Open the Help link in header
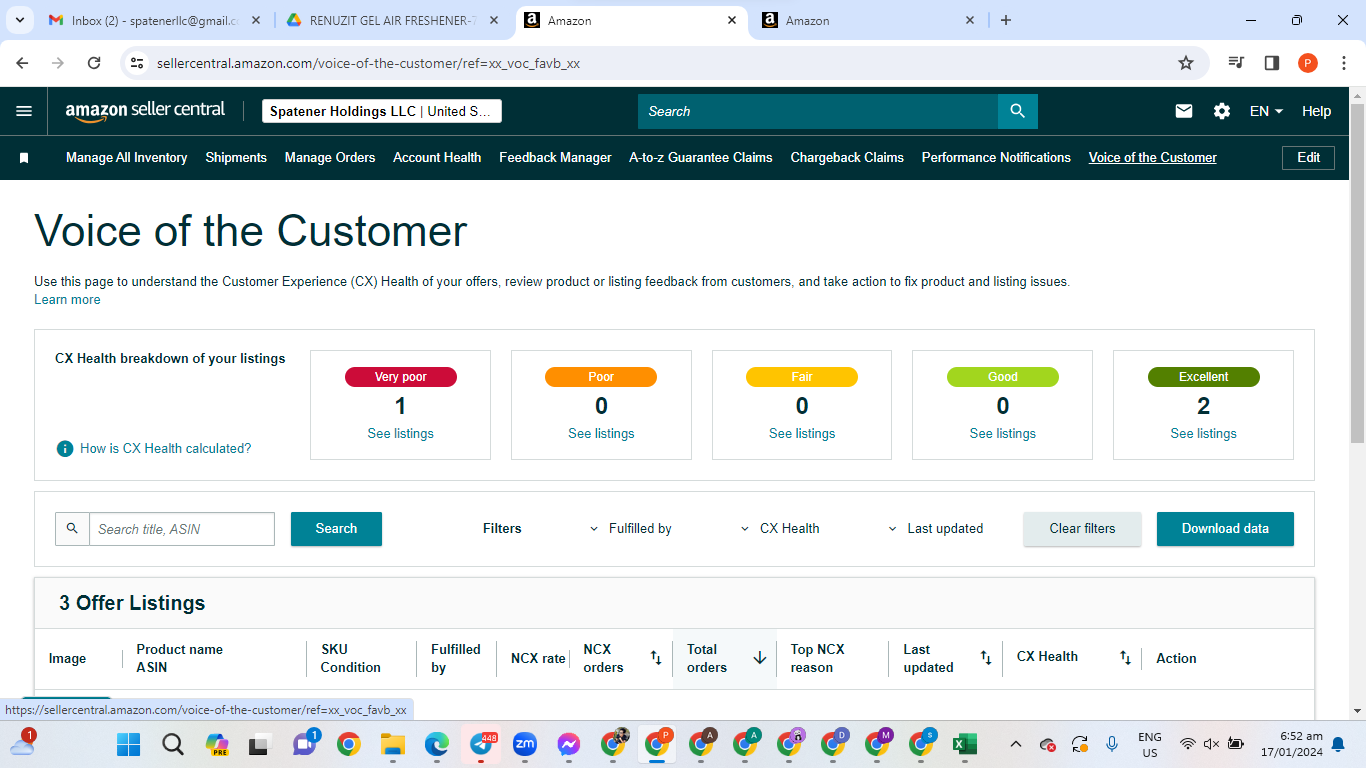This screenshot has height=768, width=1366. [1316, 111]
